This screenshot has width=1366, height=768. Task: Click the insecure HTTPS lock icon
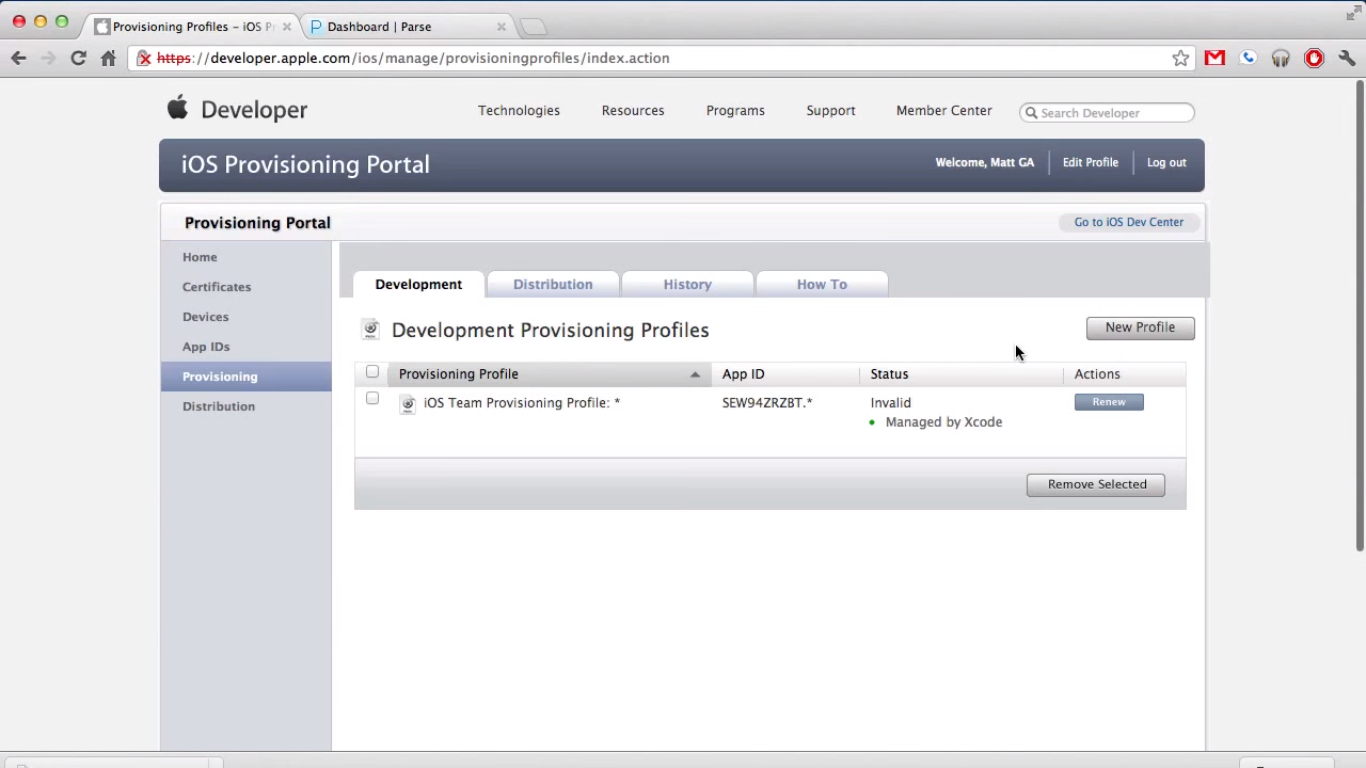[144, 58]
